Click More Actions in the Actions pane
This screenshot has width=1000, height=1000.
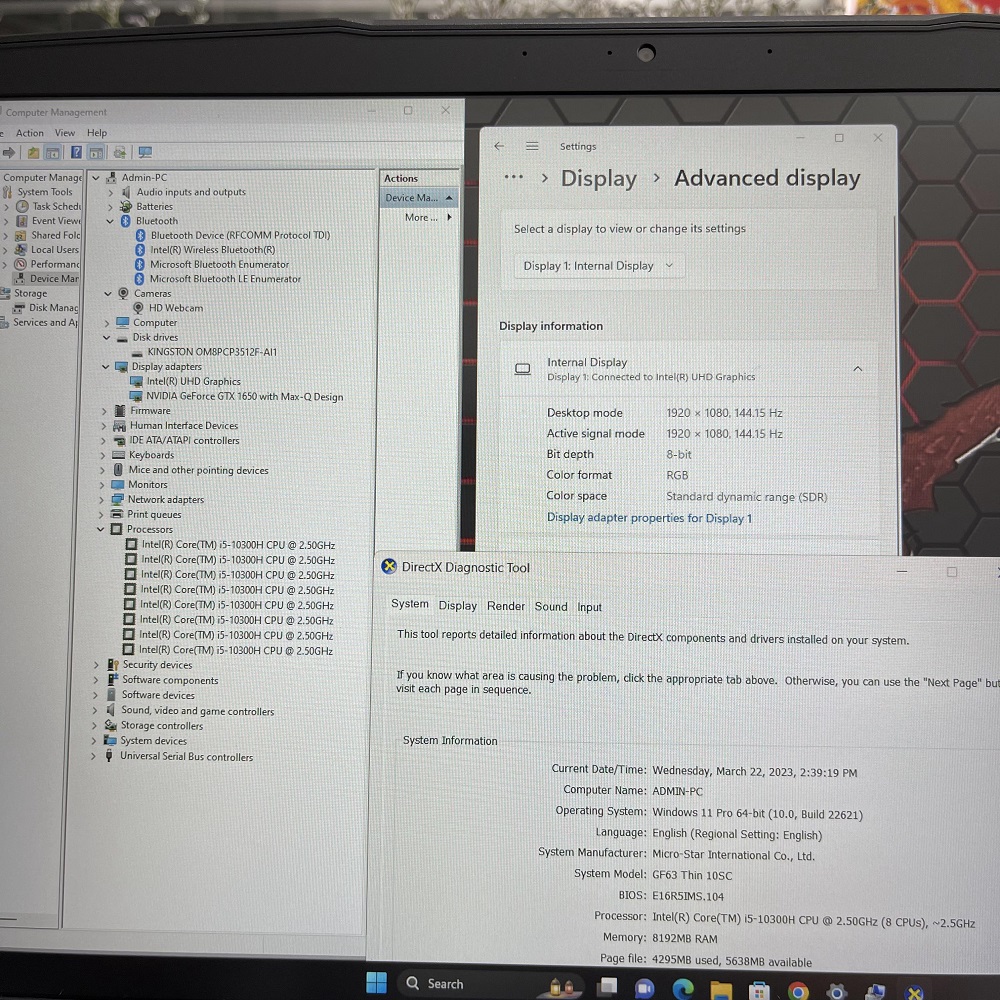click(421, 217)
